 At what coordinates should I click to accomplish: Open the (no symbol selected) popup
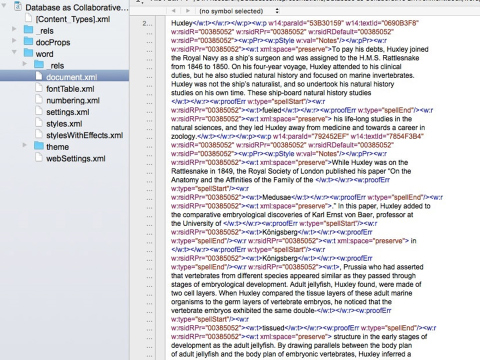[239, 11]
